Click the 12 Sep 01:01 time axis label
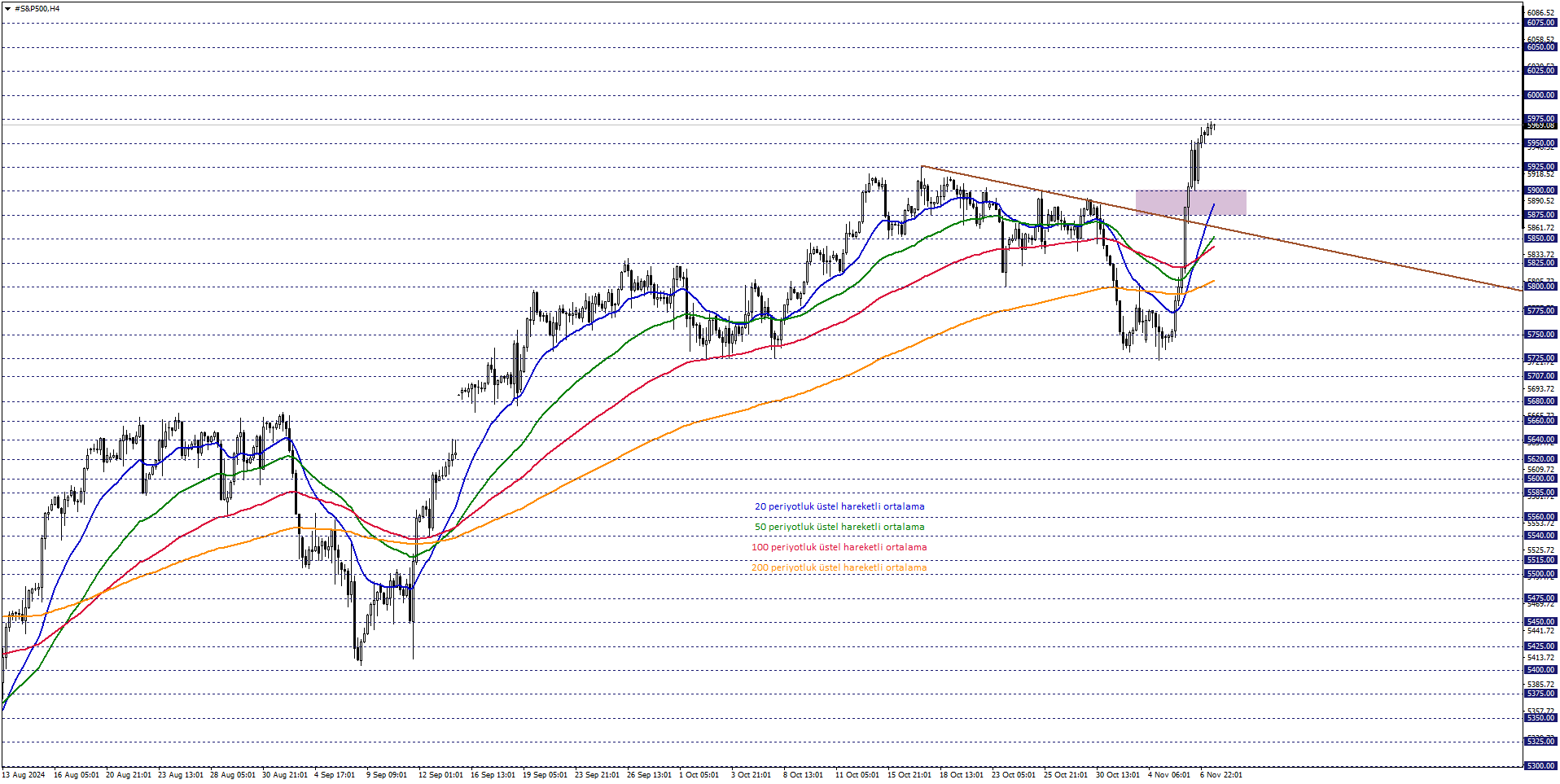This screenshot has width=1560, height=784. click(440, 775)
